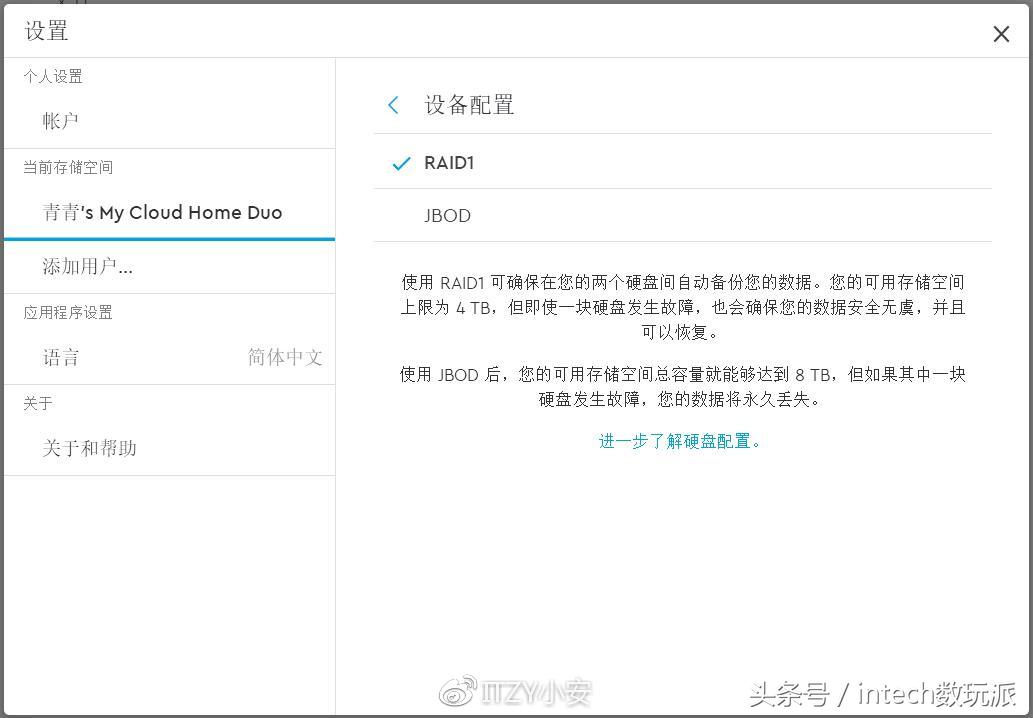1033x718 pixels.
Task: Select the RAID1 configuration option
Action: coord(449,162)
